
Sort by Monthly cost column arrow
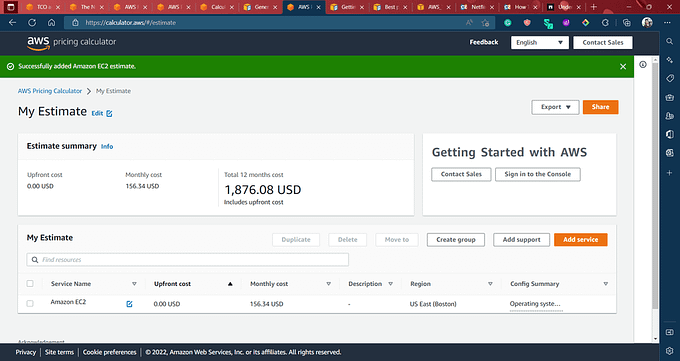tap(329, 284)
